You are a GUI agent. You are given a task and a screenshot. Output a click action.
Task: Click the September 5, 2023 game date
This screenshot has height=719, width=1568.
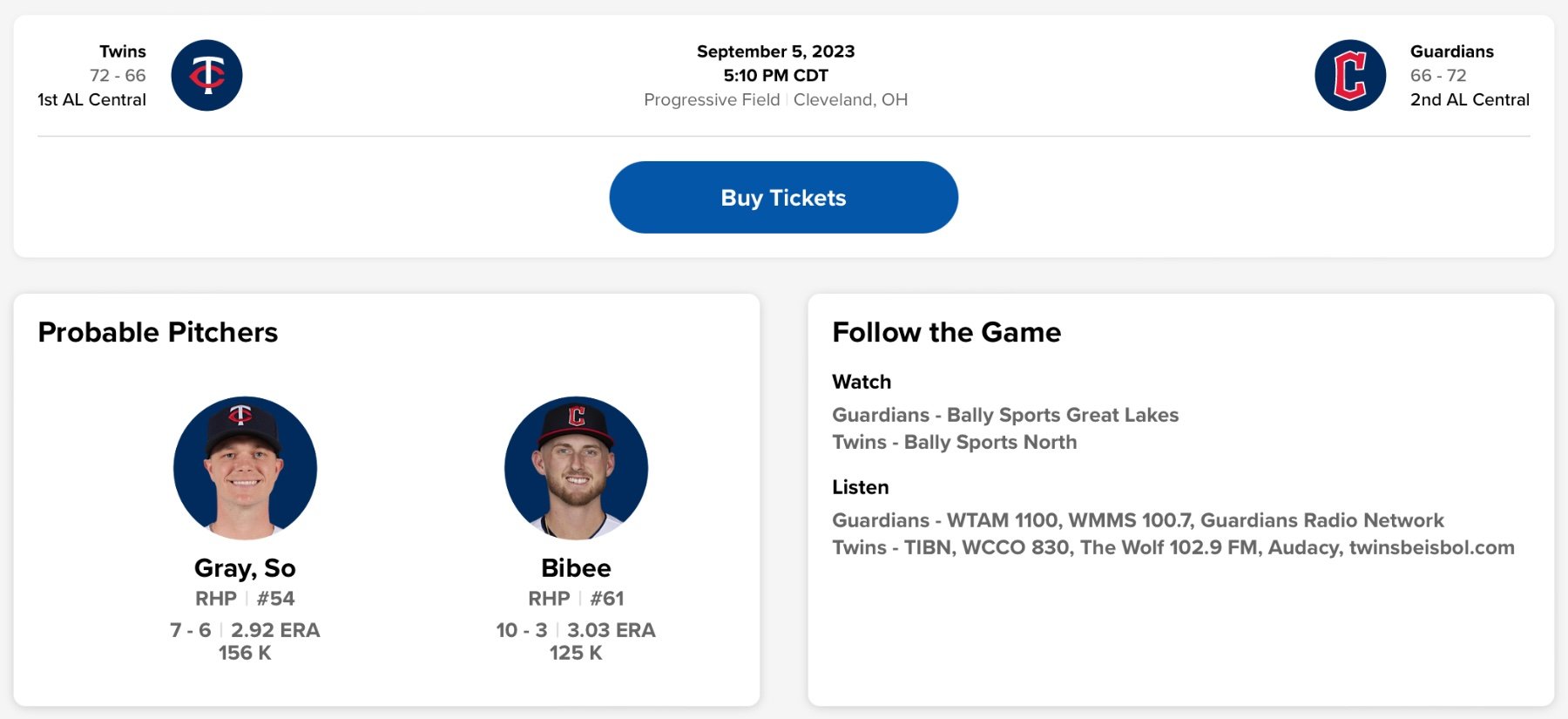coord(775,51)
